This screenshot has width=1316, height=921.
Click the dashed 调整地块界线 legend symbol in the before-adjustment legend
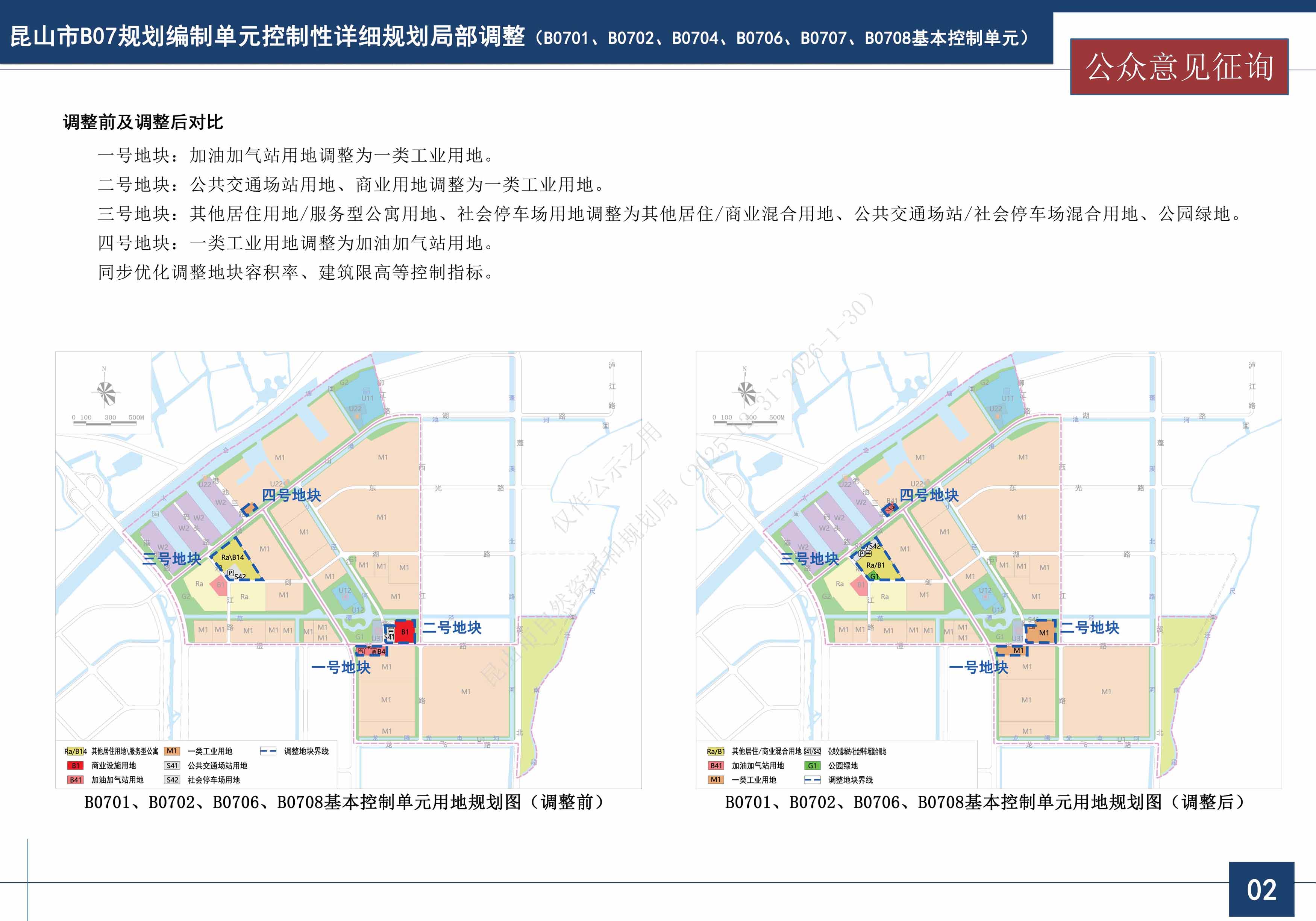click(x=268, y=751)
